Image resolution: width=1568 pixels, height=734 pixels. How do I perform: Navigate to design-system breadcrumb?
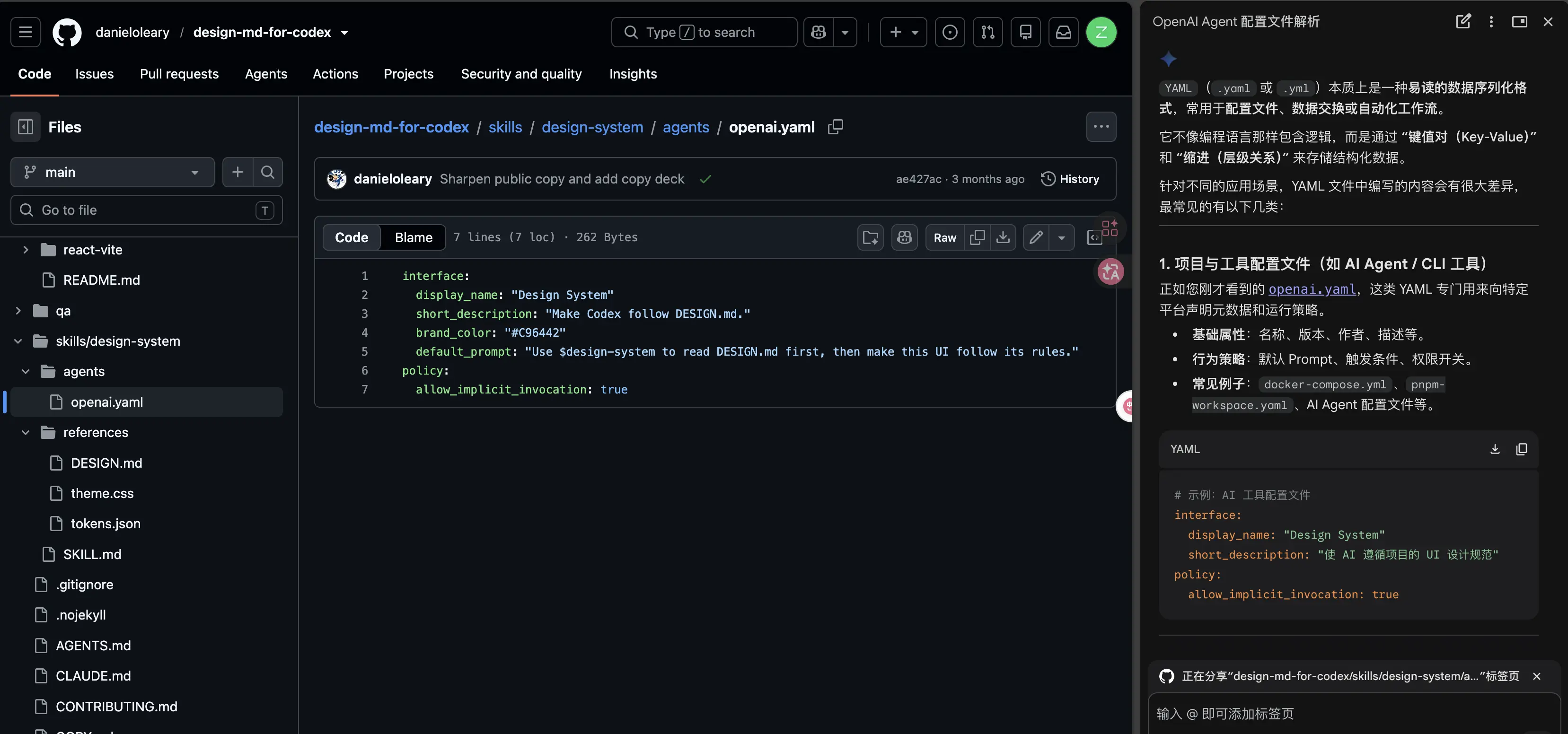tap(592, 127)
